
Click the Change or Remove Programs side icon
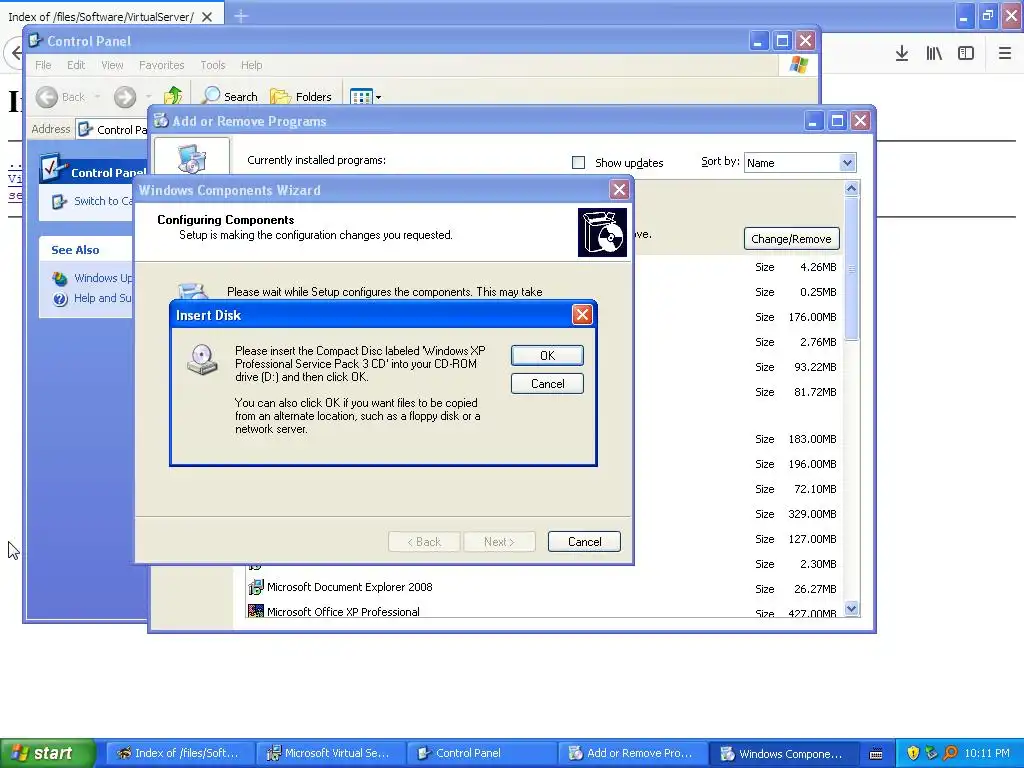192,157
